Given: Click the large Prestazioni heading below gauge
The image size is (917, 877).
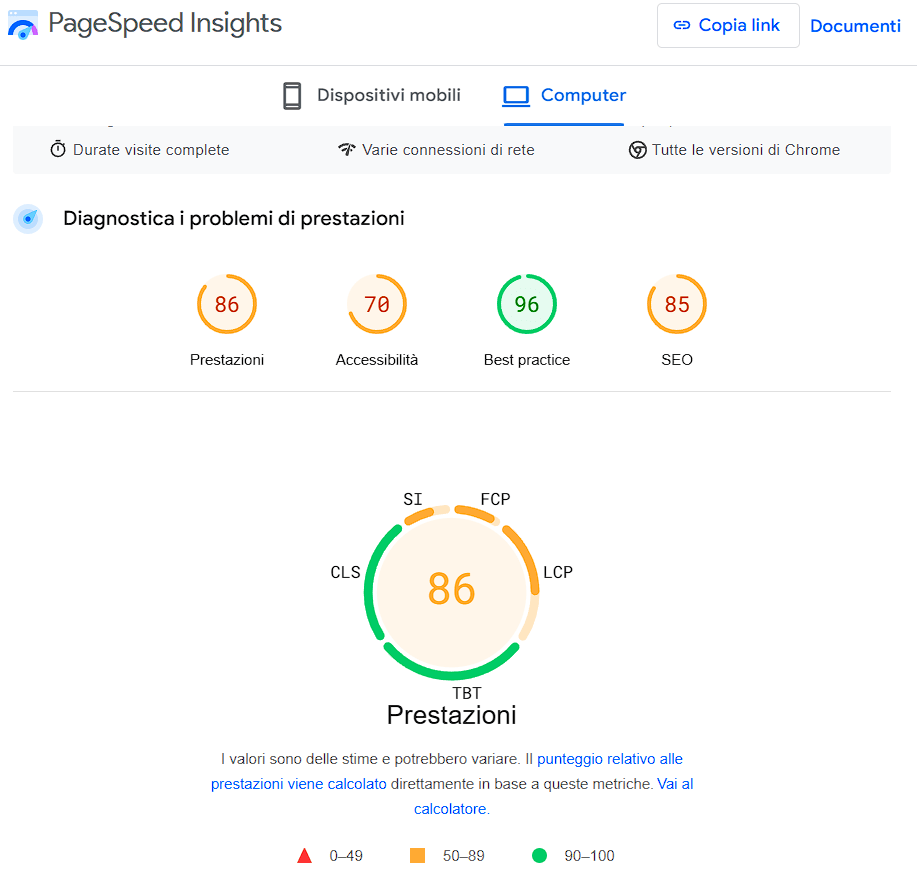Looking at the screenshot, I should coord(451,715).
